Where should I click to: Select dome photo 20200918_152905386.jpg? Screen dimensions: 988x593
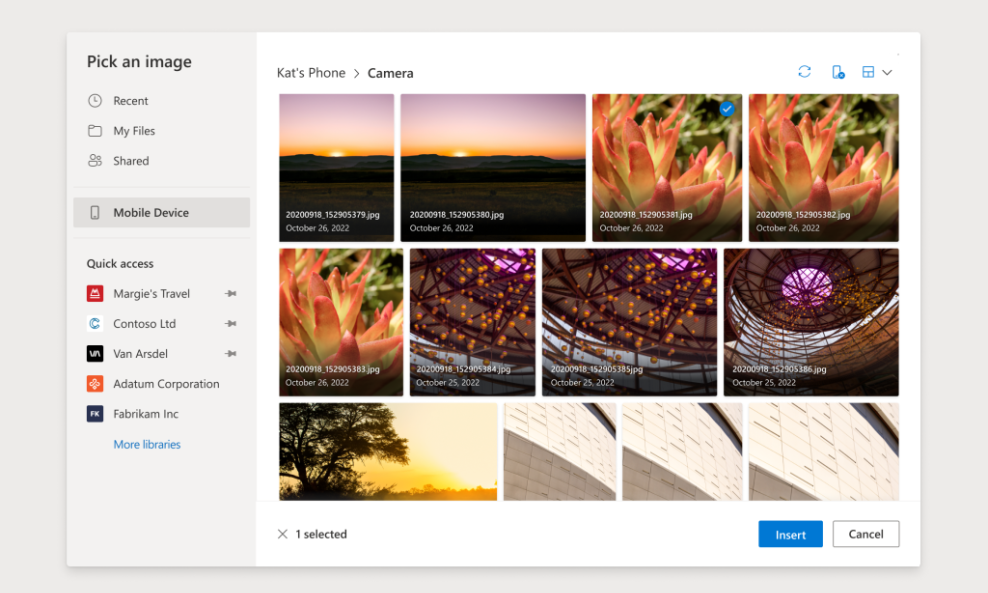pyautogui.click(x=811, y=322)
